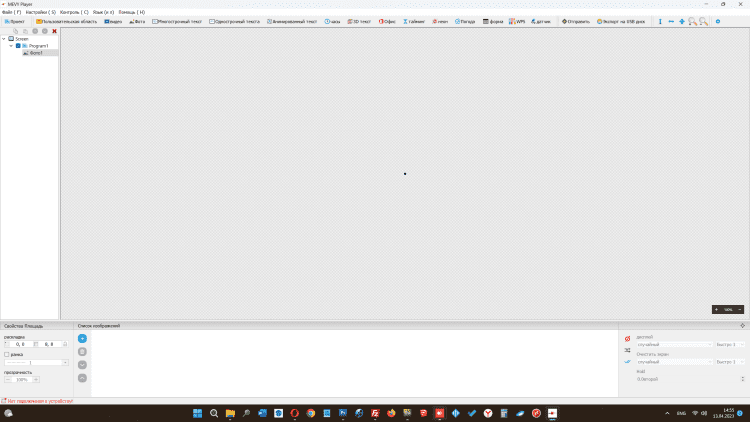
Task: Toggle the Program1 checkbox in tree
Action: (x=18, y=46)
